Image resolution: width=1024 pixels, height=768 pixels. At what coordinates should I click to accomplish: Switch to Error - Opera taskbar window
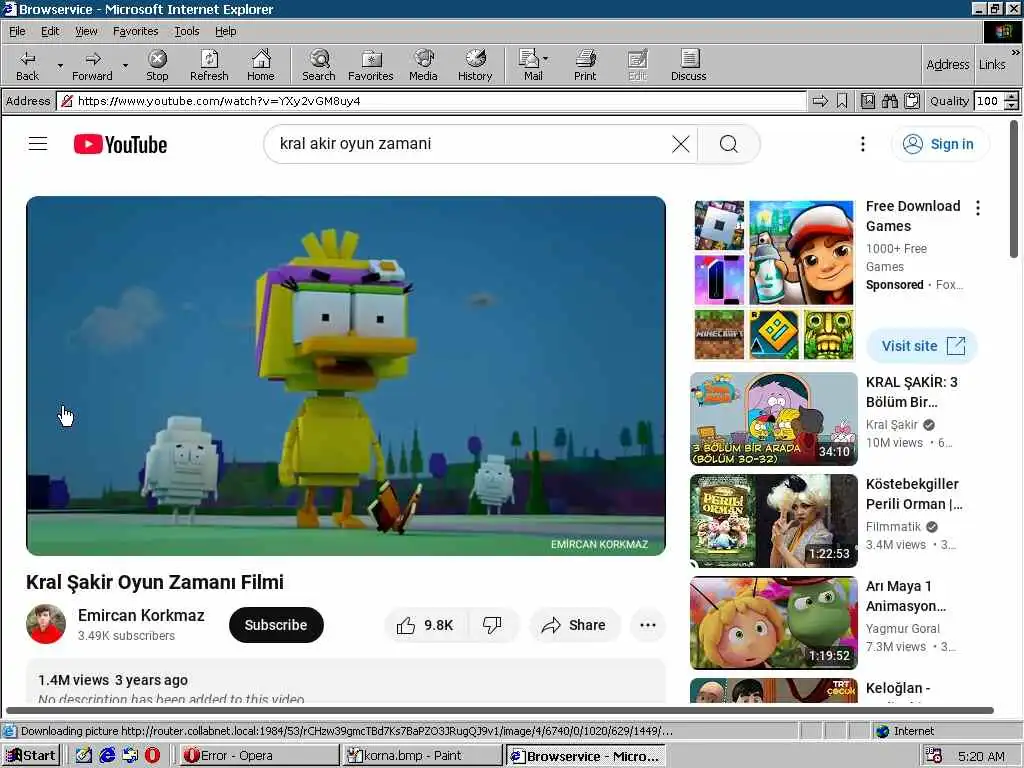[x=259, y=756]
